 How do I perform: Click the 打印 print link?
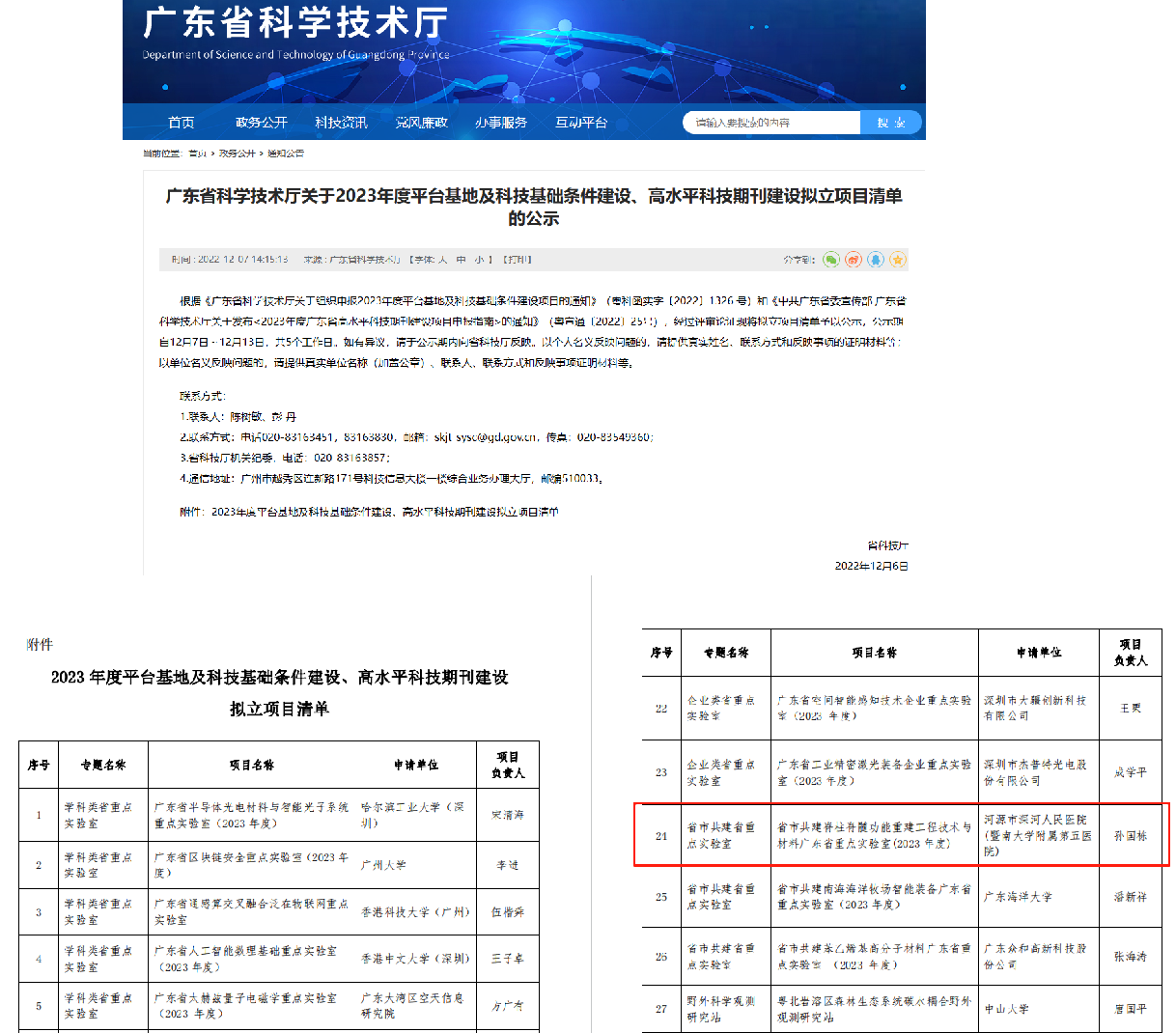[518, 260]
